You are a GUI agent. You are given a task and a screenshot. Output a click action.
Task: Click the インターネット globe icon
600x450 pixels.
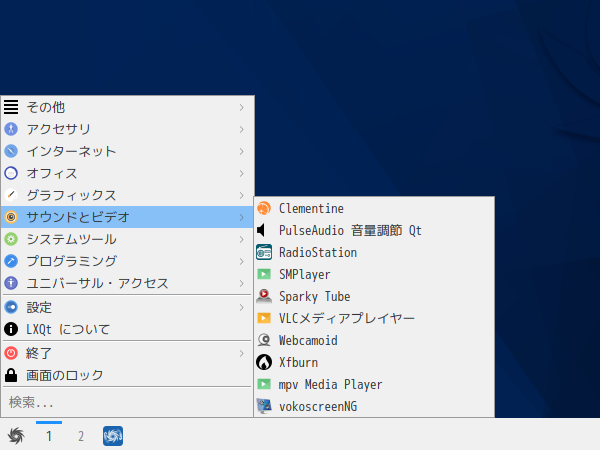click(11, 151)
